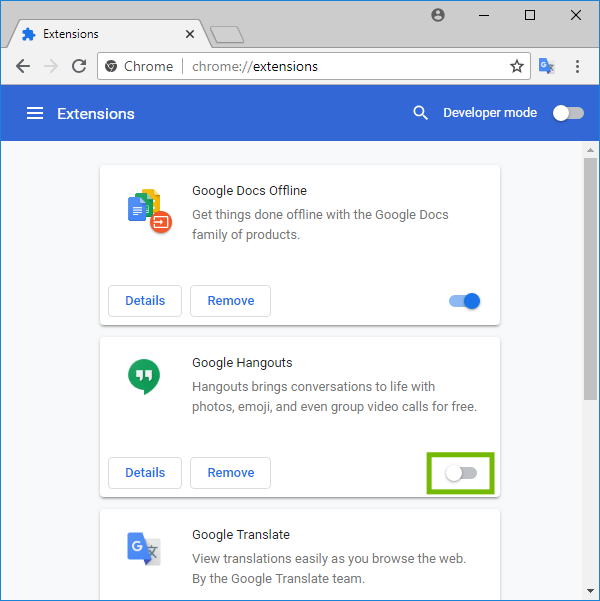The height and width of the screenshot is (601, 600).
Task: Open Details for Google Hangouts
Action: point(145,473)
